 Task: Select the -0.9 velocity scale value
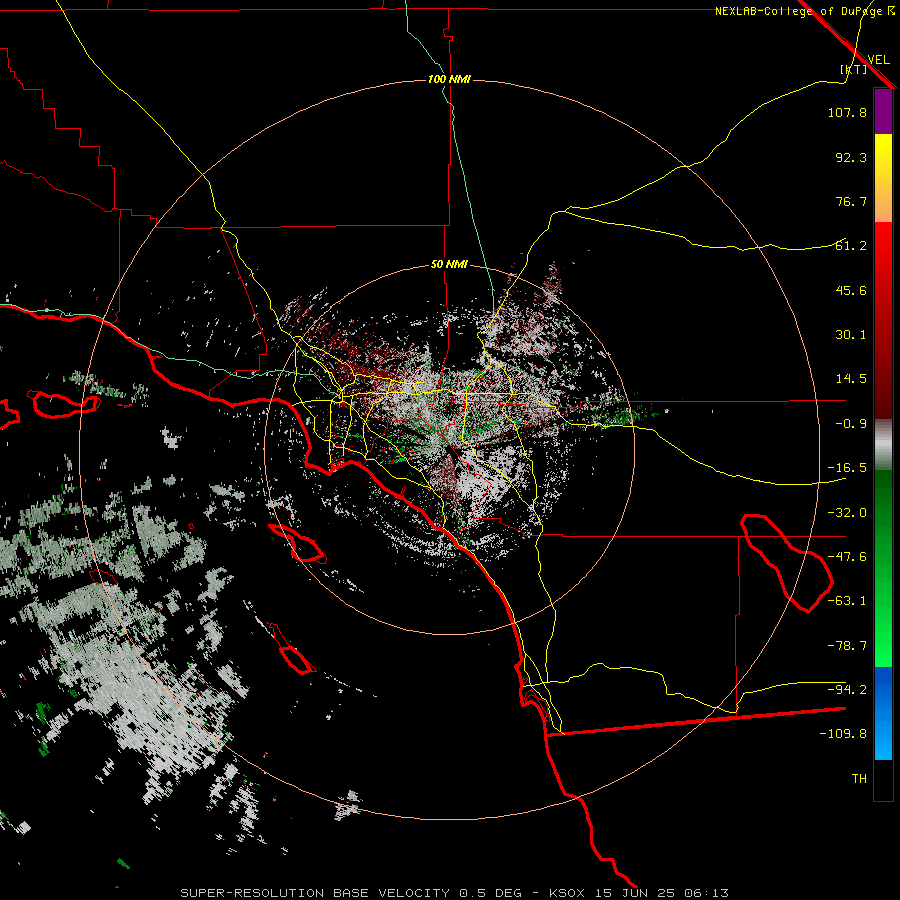851,424
